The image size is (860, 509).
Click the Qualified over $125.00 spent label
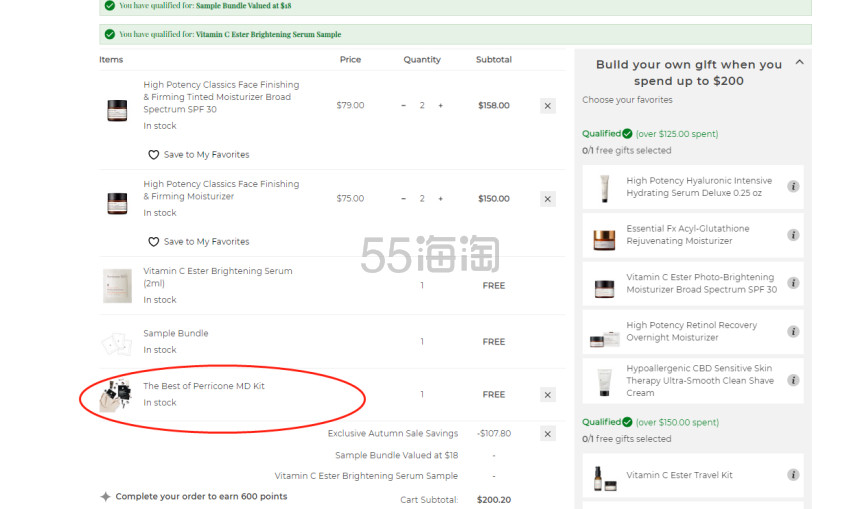pyautogui.click(x=650, y=134)
